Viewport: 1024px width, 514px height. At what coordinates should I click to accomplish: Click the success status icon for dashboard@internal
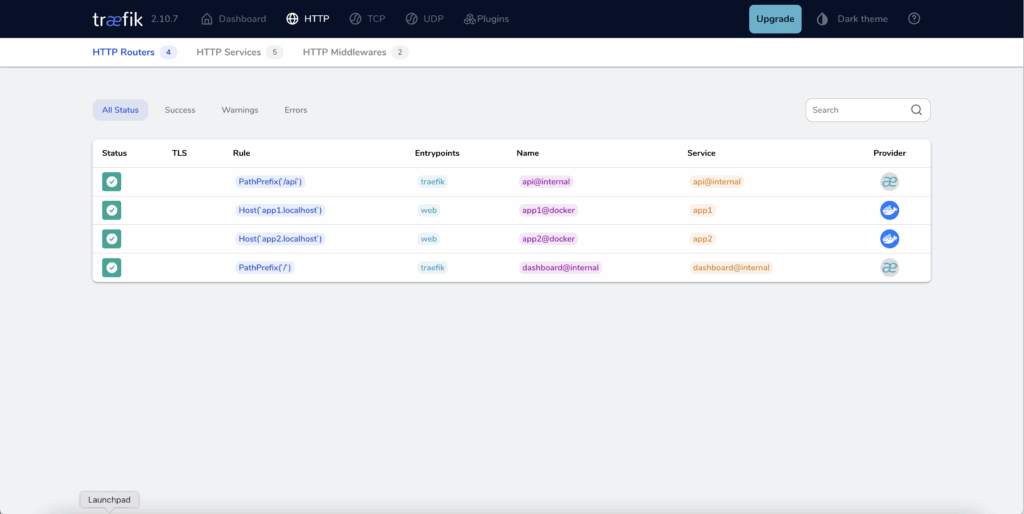click(112, 268)
